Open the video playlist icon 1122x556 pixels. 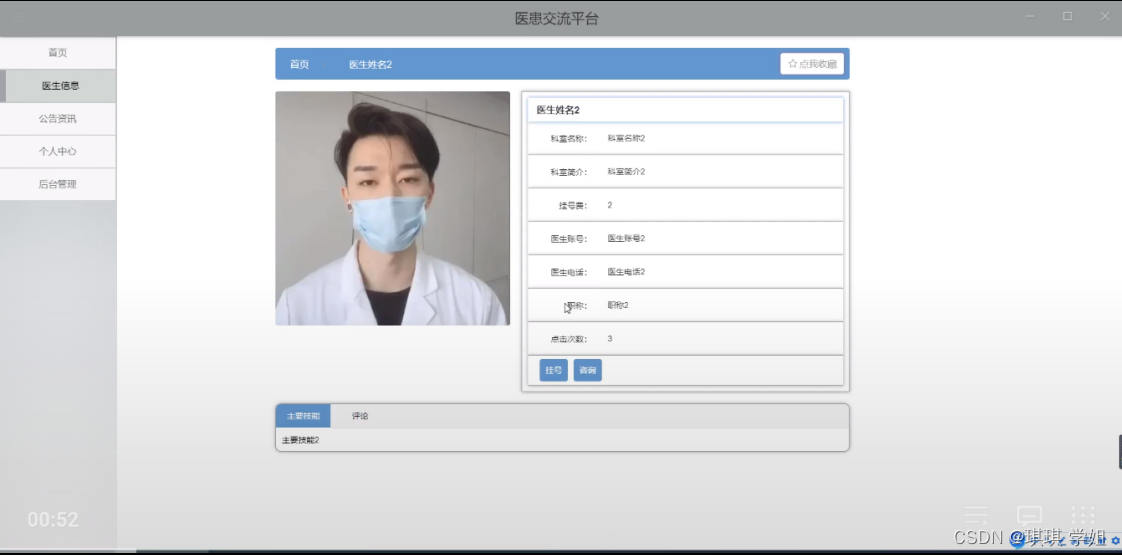pos(976,516)
